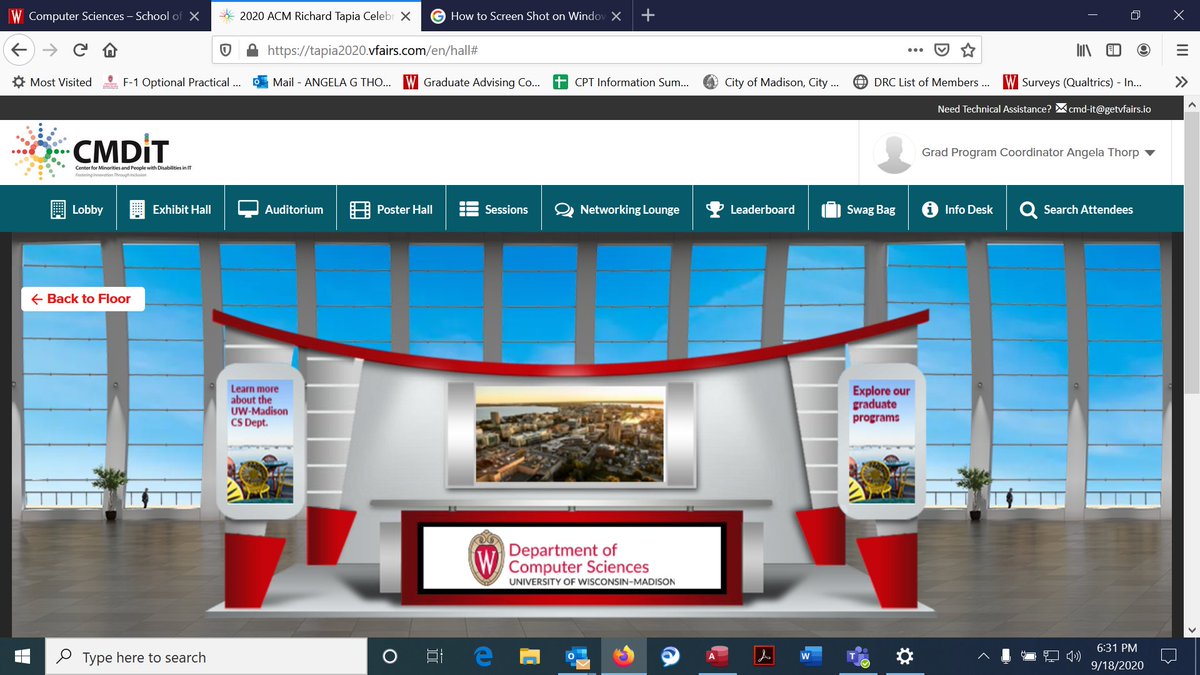Open the Firefox home page
Screen dimensions: 1200x675
point(110,50)
